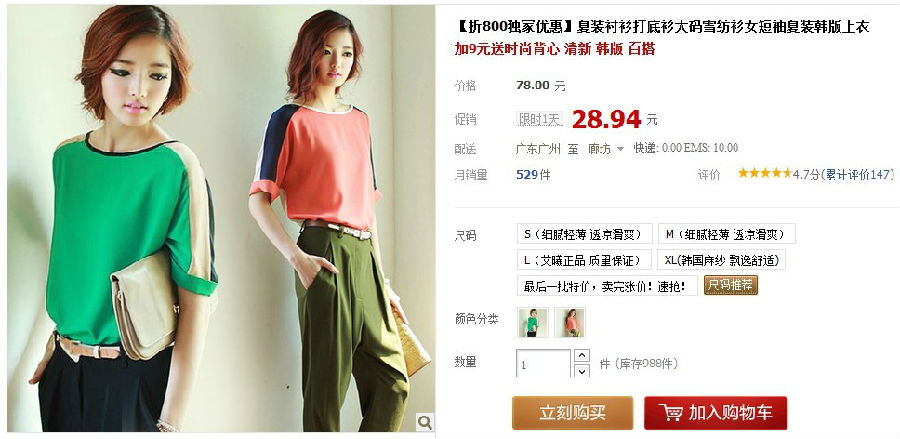Select size M option
The height and width of the screenshot is (439, 900).
click(x=727, y=234)
